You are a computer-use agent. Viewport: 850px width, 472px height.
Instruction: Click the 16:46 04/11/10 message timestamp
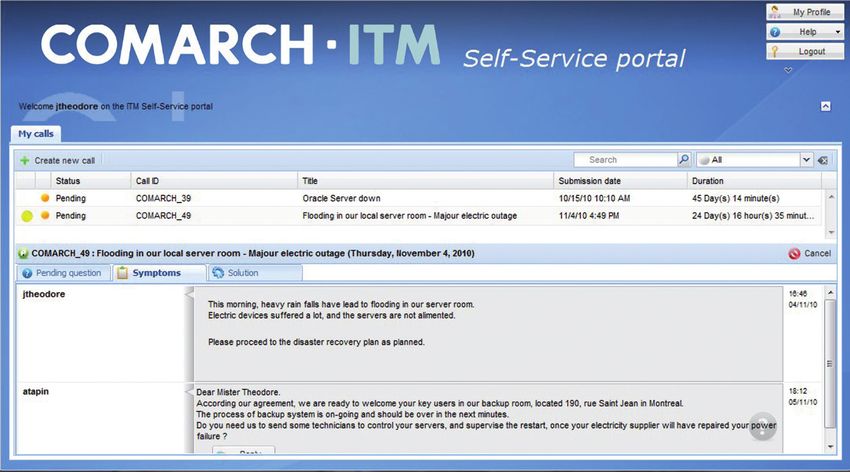[x=802, y=299]
